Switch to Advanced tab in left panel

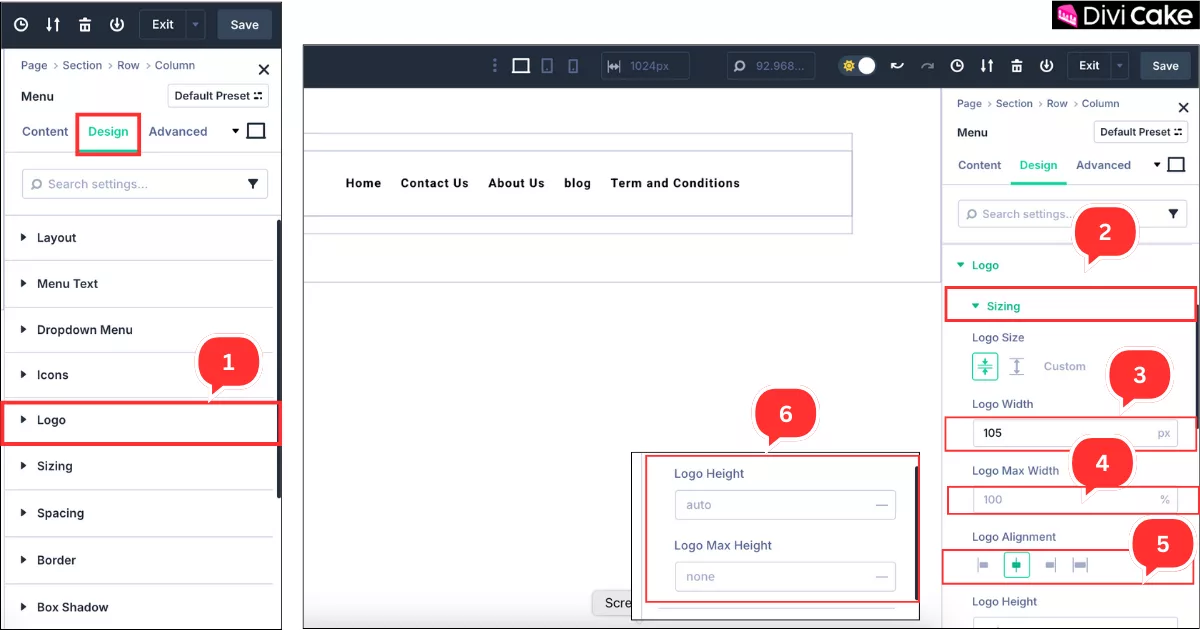178,131
